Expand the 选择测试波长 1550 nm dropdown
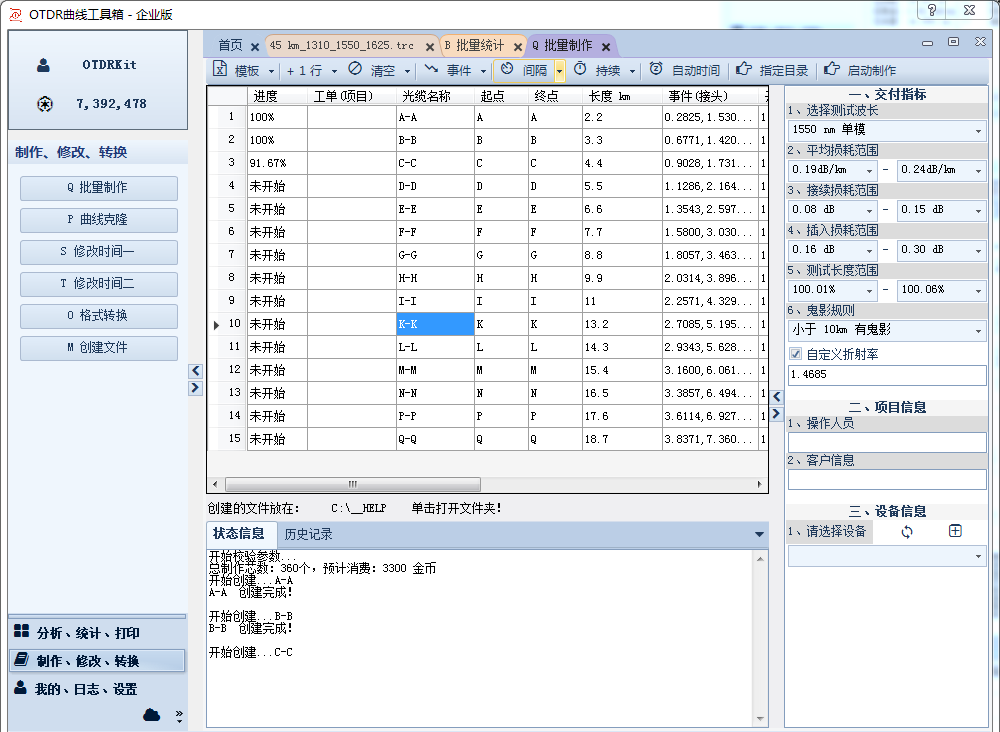Image resolution: width=1000 pixels, height=732 pixels. 977,130
